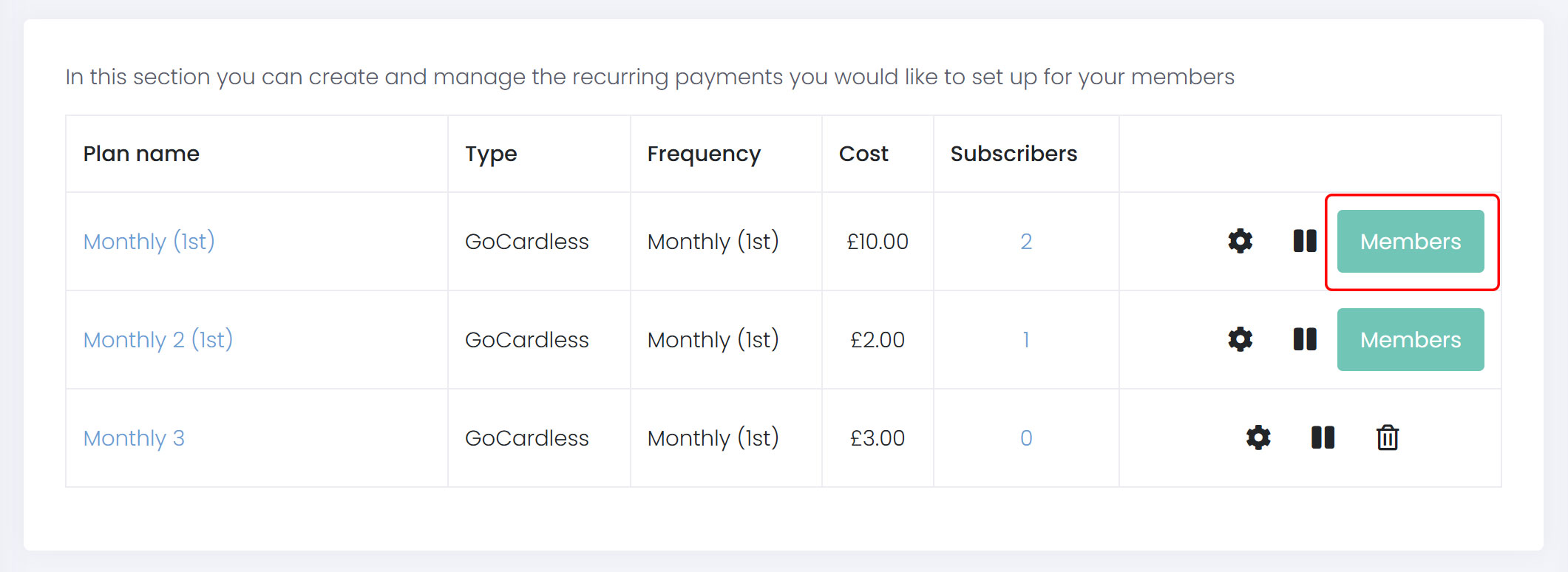The width and height of the screenshot is (1568, 572).
Task: Click the Frequency column header
Action: click(x=704, y=154)
